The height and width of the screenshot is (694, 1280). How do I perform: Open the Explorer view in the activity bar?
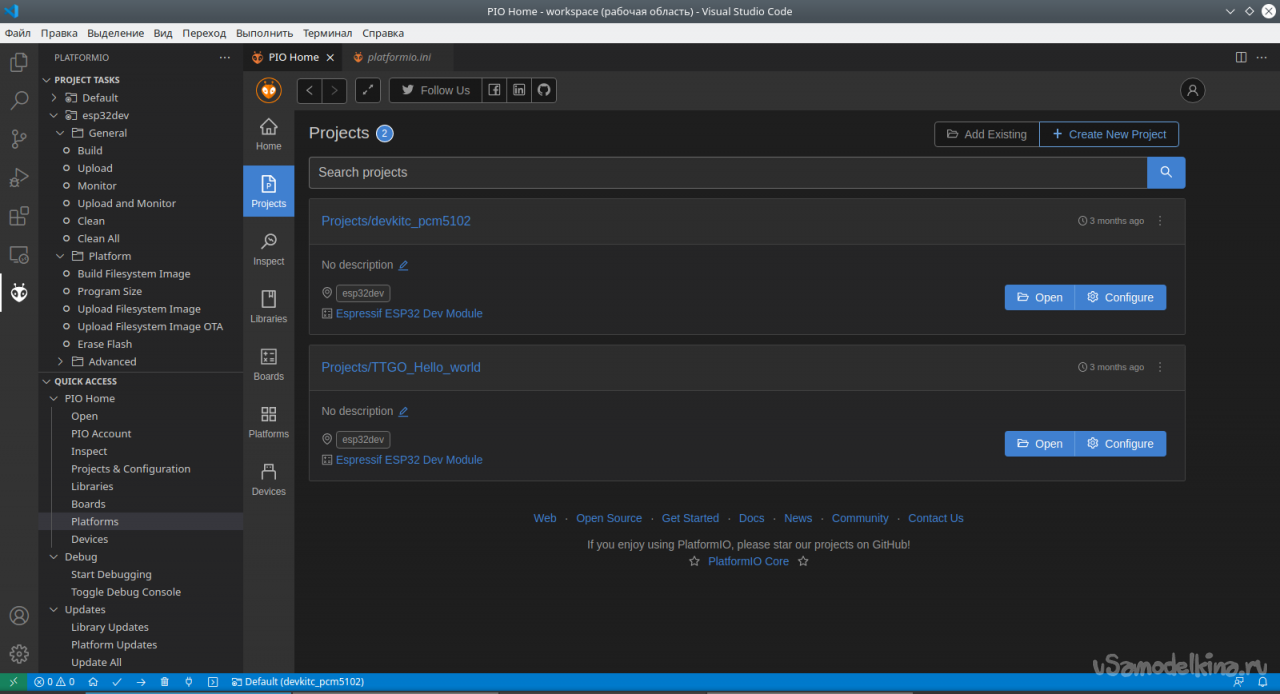pos(19,62)
